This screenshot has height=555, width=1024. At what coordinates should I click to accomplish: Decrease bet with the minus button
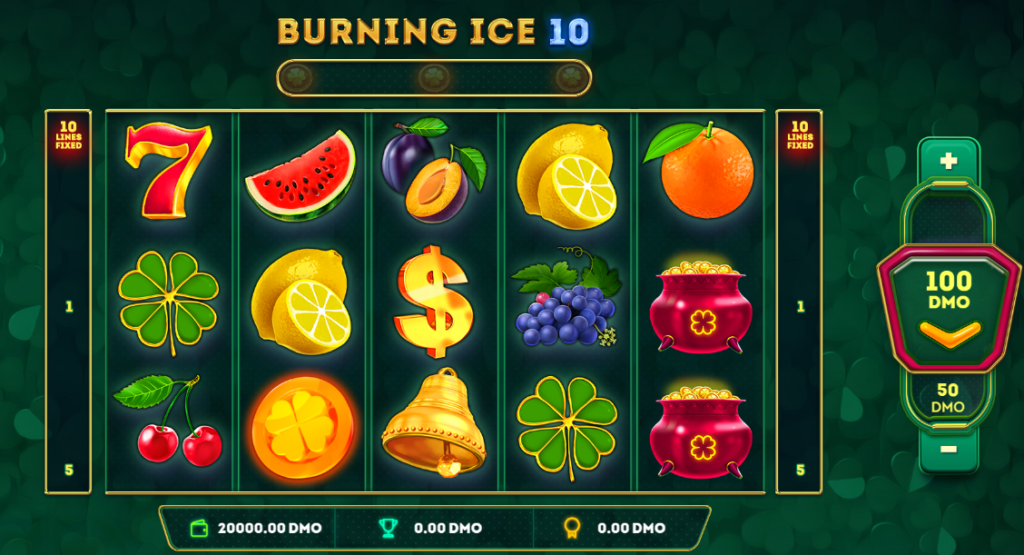948,449
